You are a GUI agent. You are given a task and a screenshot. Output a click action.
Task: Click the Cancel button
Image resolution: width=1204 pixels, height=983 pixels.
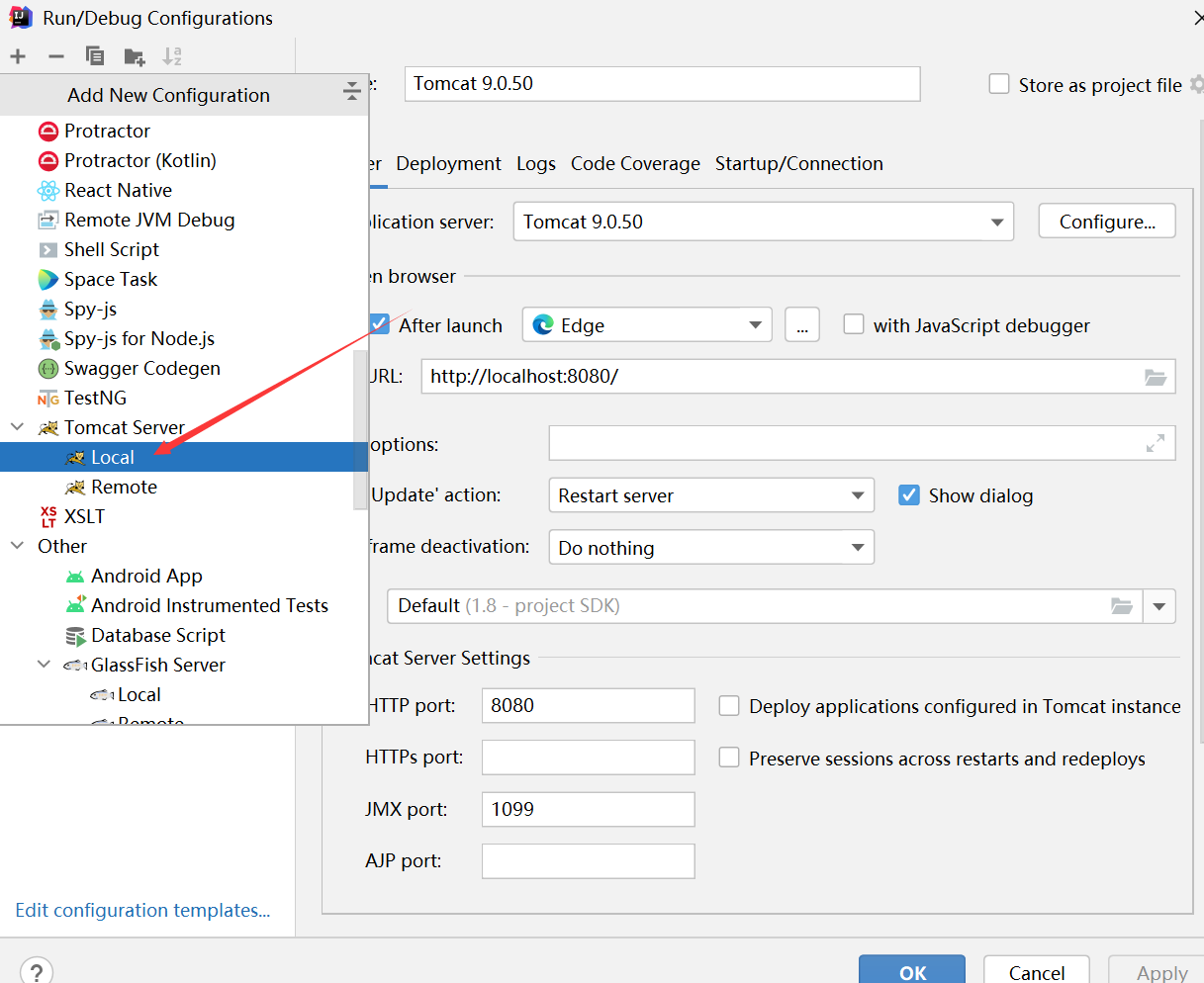(x=1037, y=970)
